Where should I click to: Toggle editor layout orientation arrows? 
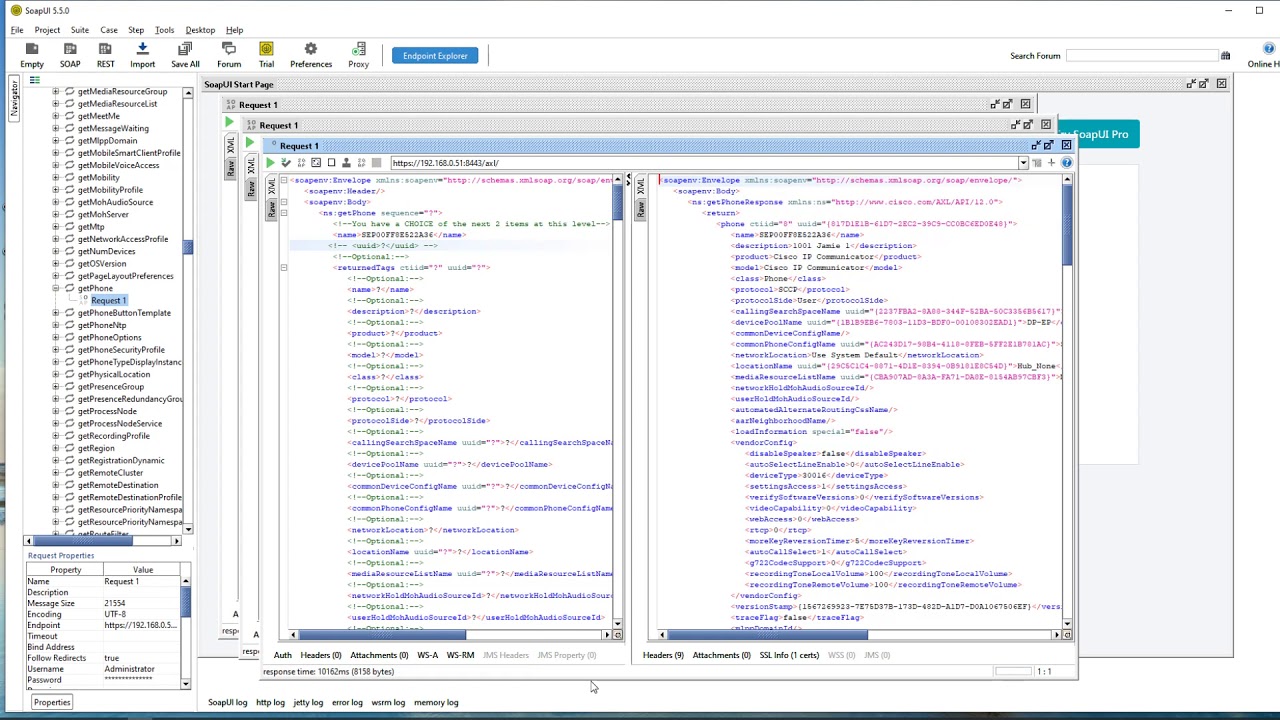click(x=628, y=180)
